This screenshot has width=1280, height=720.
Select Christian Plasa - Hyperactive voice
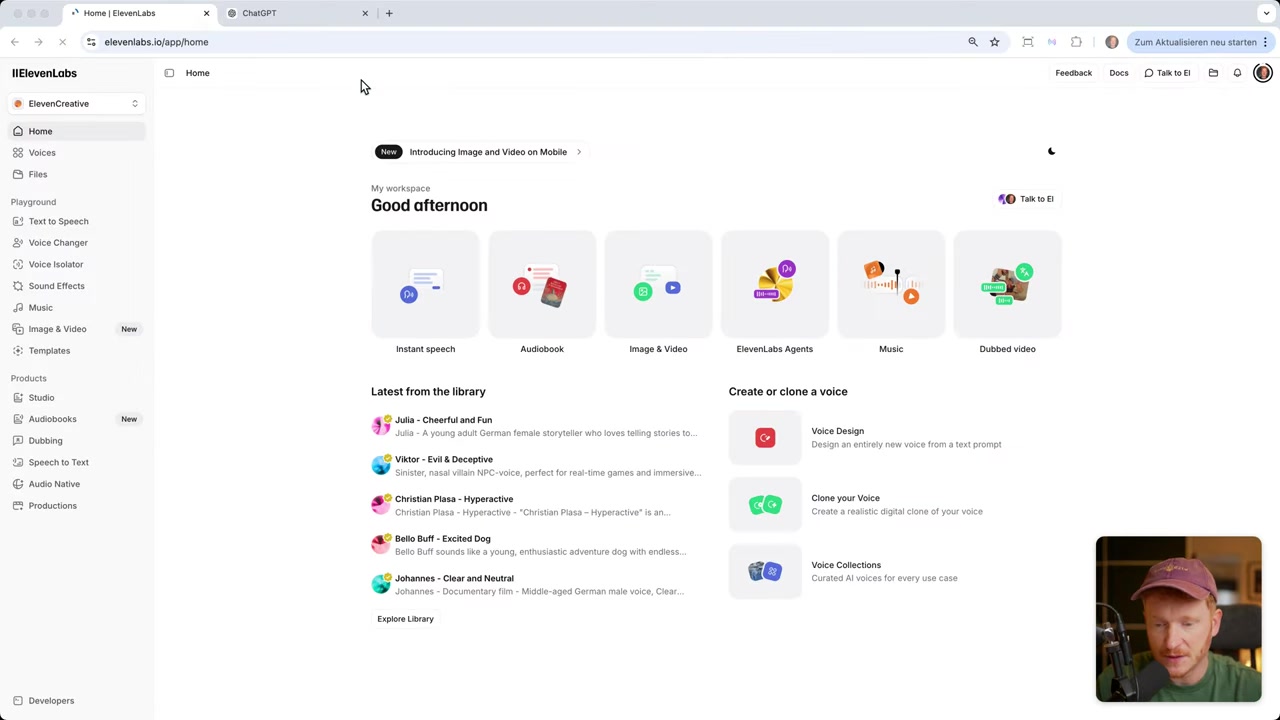click(537, 505)
